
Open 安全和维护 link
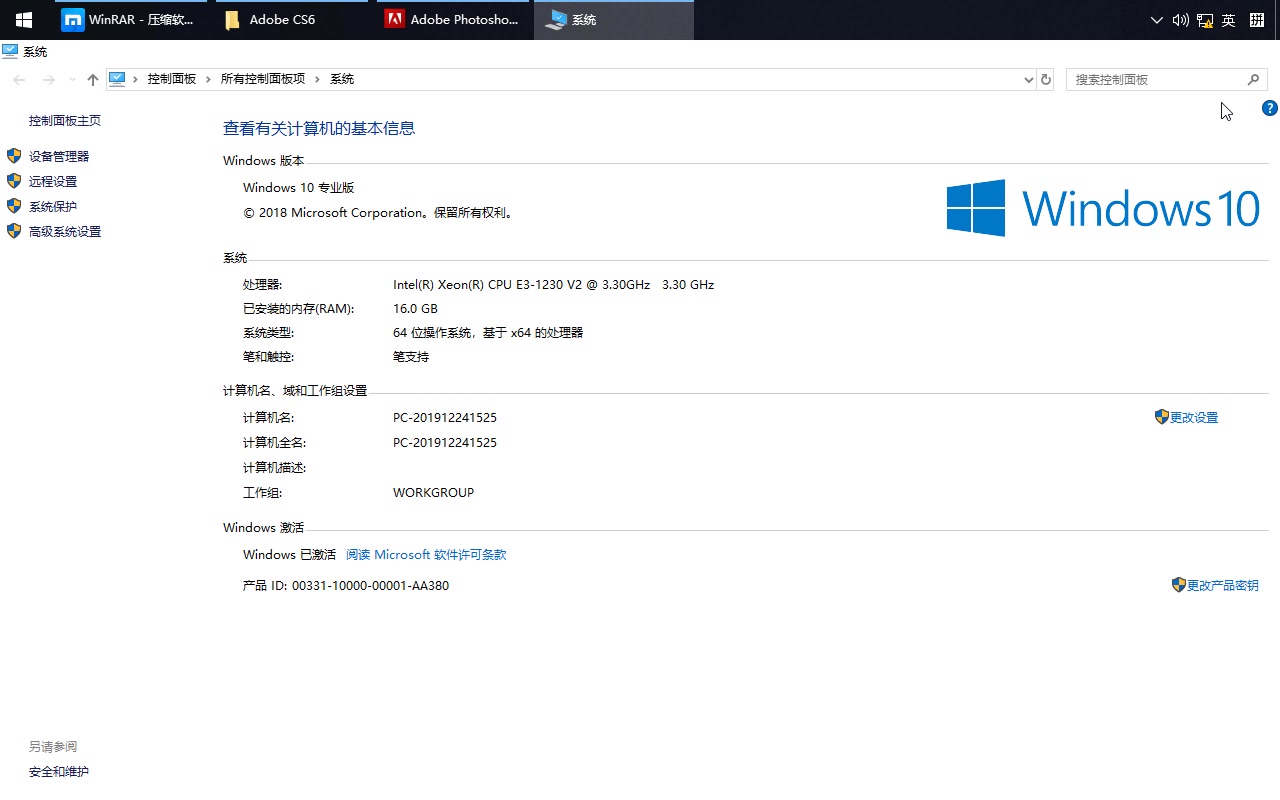pos(59,772)
